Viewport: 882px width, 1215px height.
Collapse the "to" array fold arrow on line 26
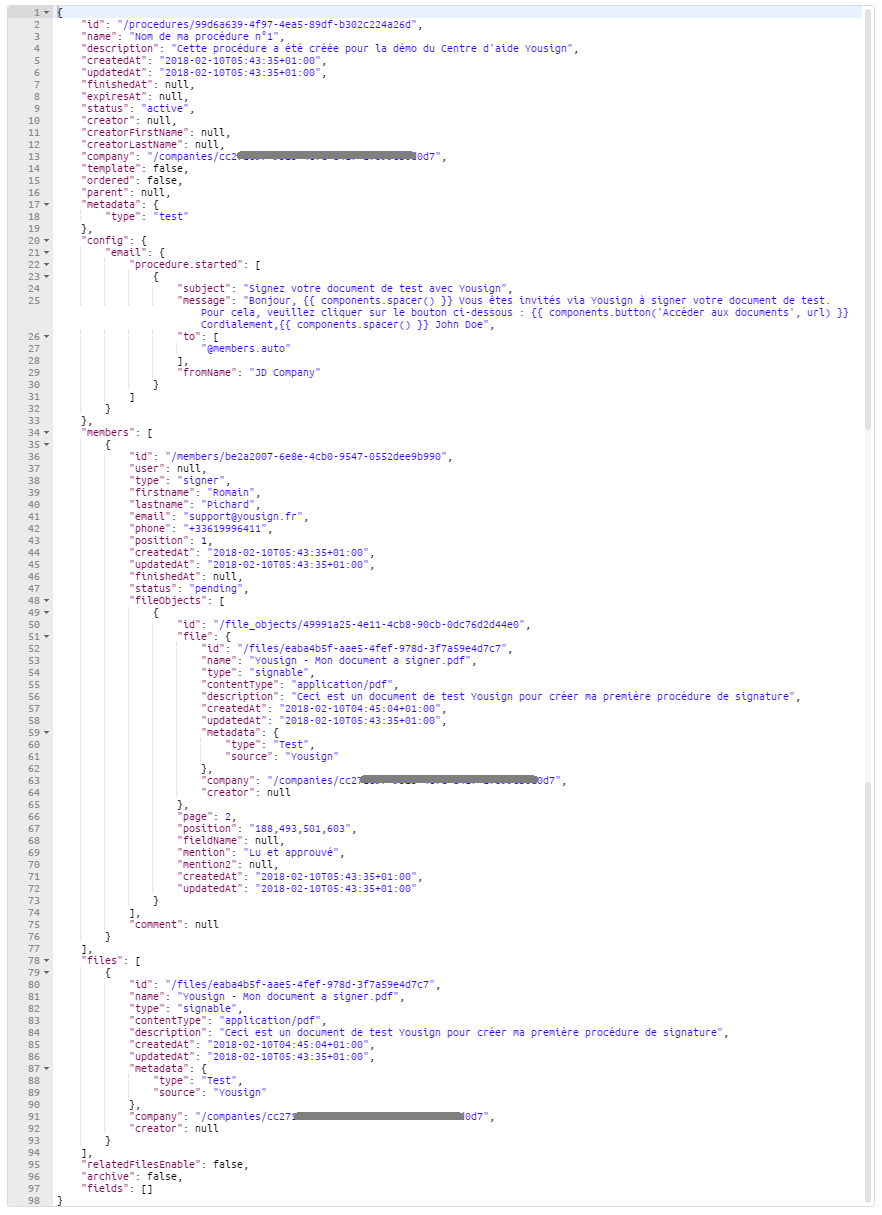point(47,336)
